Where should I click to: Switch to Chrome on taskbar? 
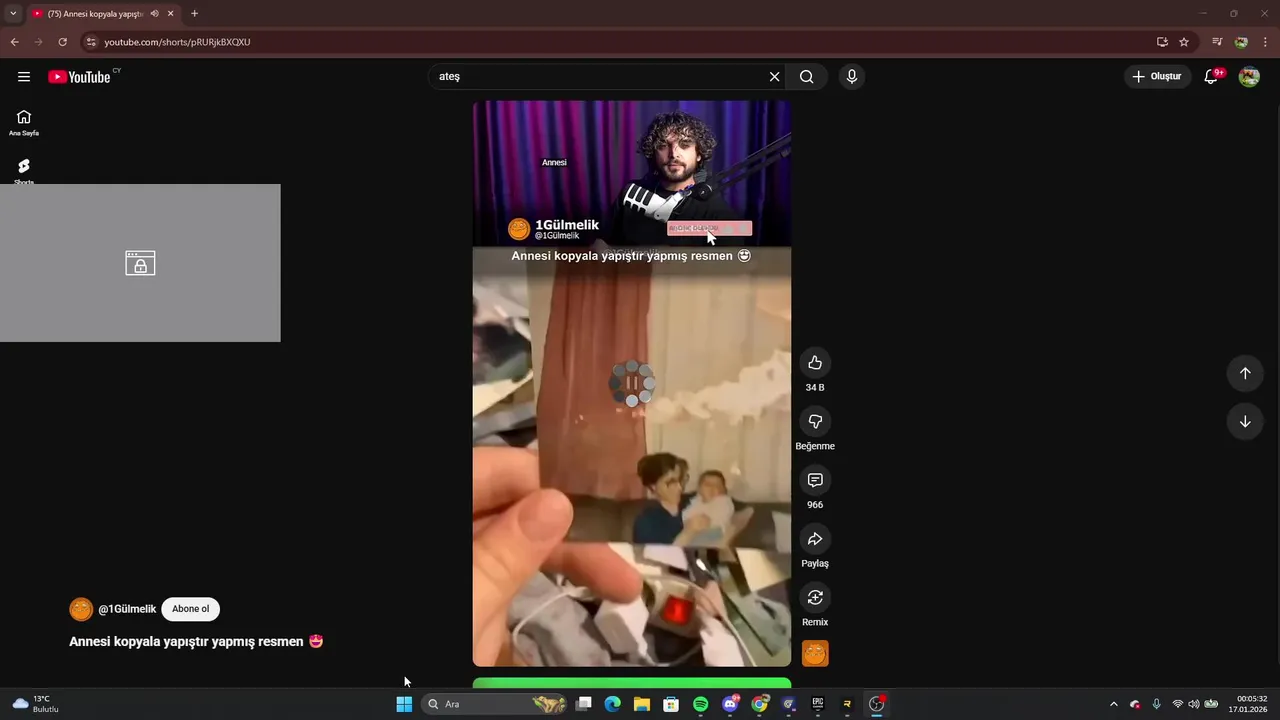coord(759,704)
